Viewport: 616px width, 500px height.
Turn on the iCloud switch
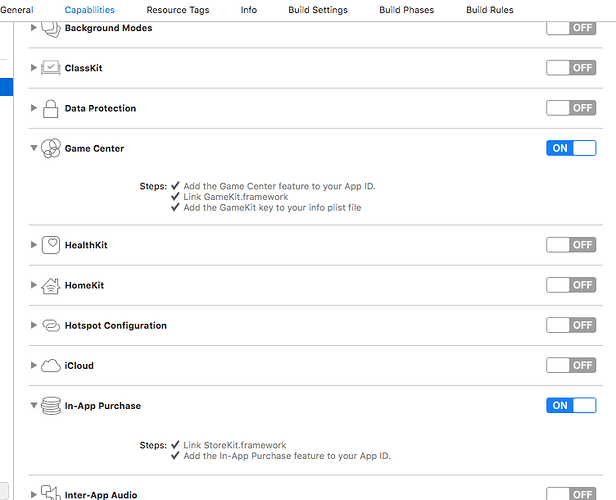(x=571, y=365)
